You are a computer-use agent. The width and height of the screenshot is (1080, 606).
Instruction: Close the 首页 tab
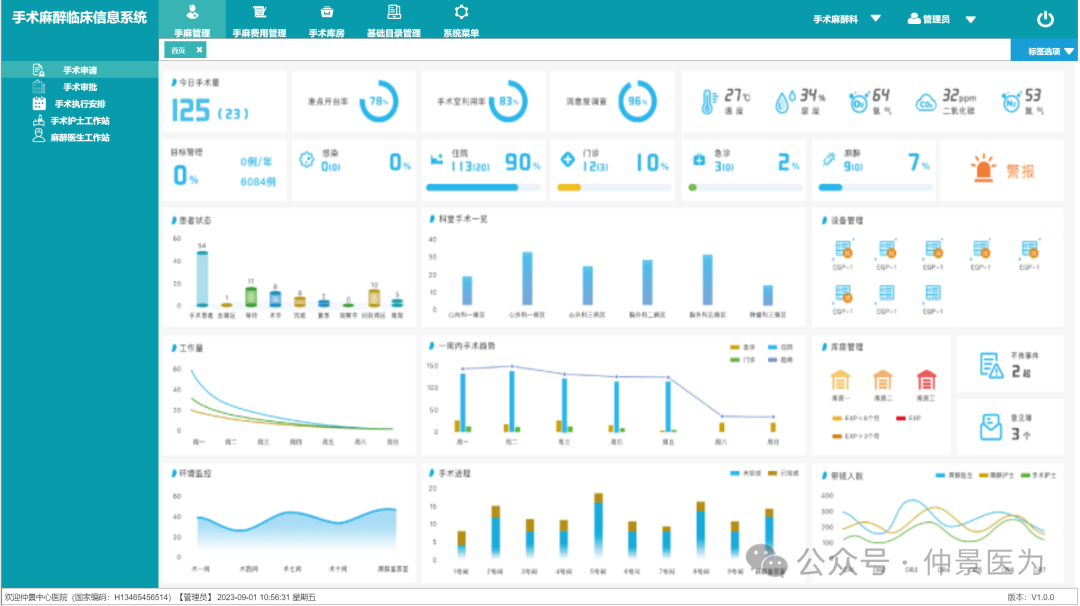[x=198, y=50]
